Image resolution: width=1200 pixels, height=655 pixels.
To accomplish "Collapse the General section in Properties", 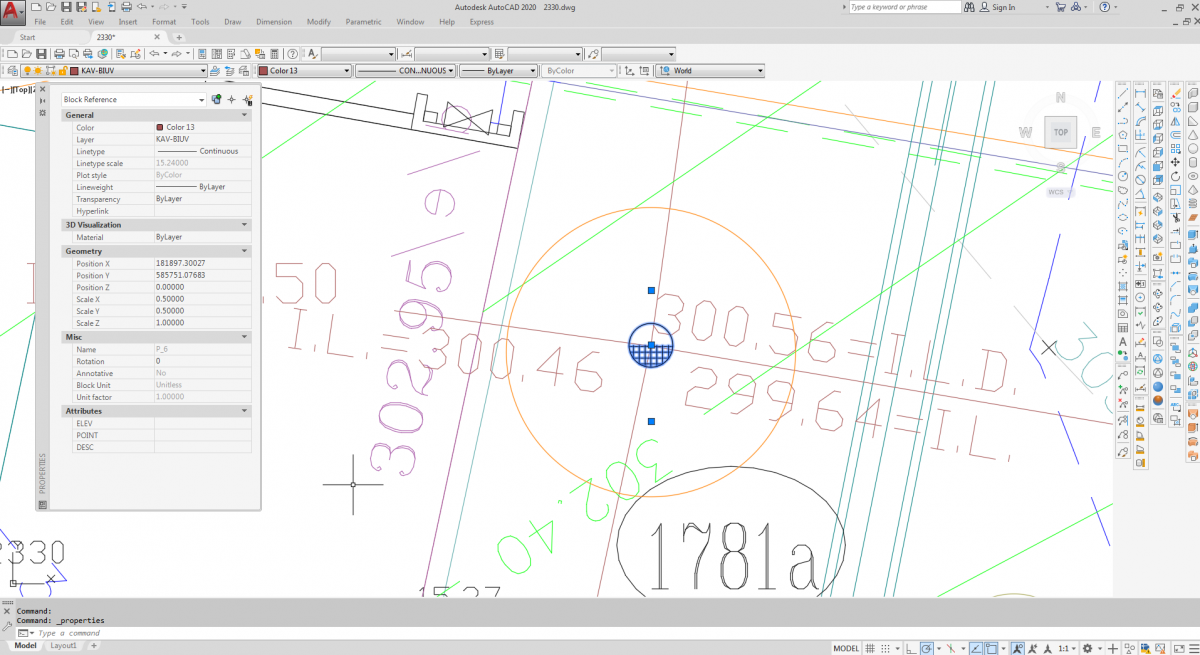I will coord(245,115).
